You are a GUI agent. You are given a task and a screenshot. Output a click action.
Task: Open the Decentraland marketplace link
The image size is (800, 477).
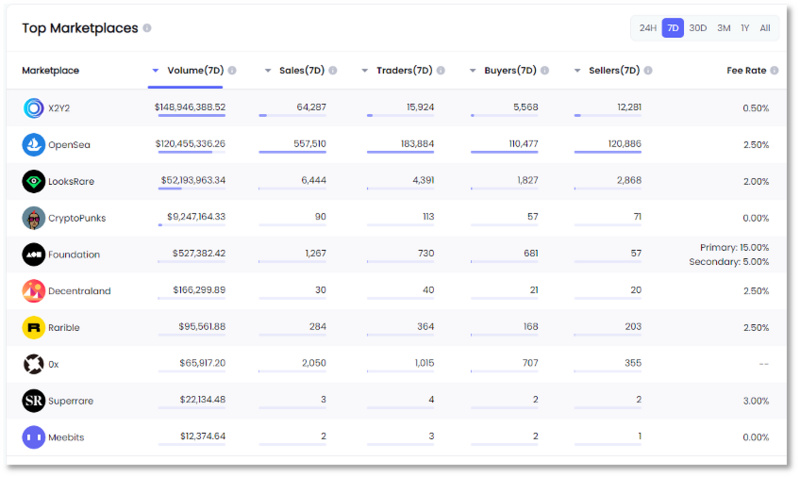(x=80, y=291)
